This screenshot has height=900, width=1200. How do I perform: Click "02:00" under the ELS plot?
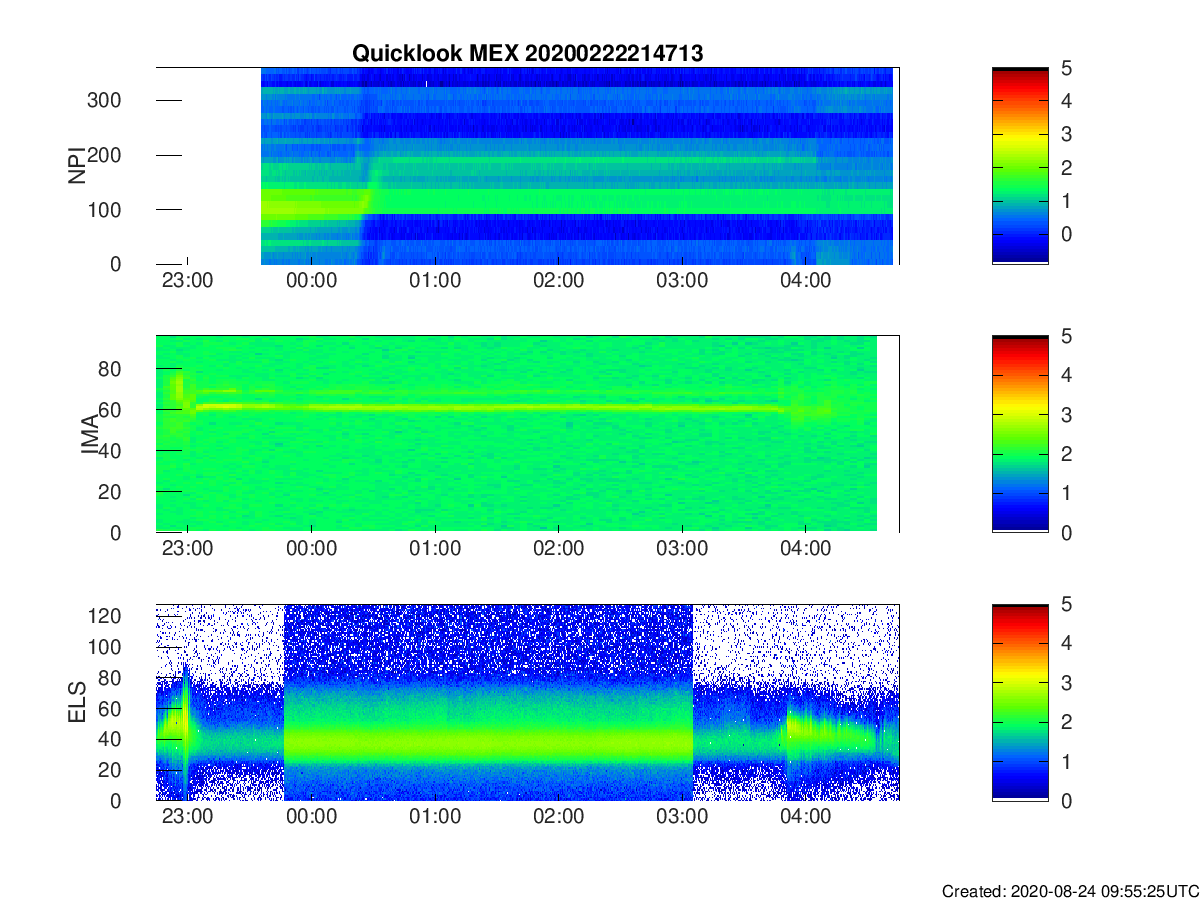point(558,817)
